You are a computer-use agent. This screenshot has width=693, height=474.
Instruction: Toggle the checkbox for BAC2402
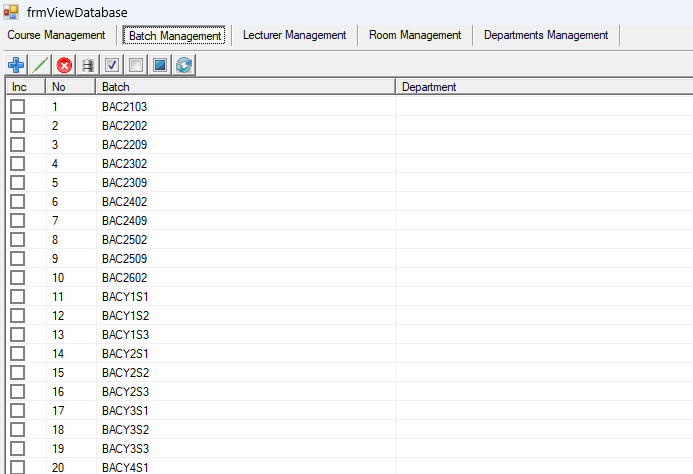[x=18, y=202]
